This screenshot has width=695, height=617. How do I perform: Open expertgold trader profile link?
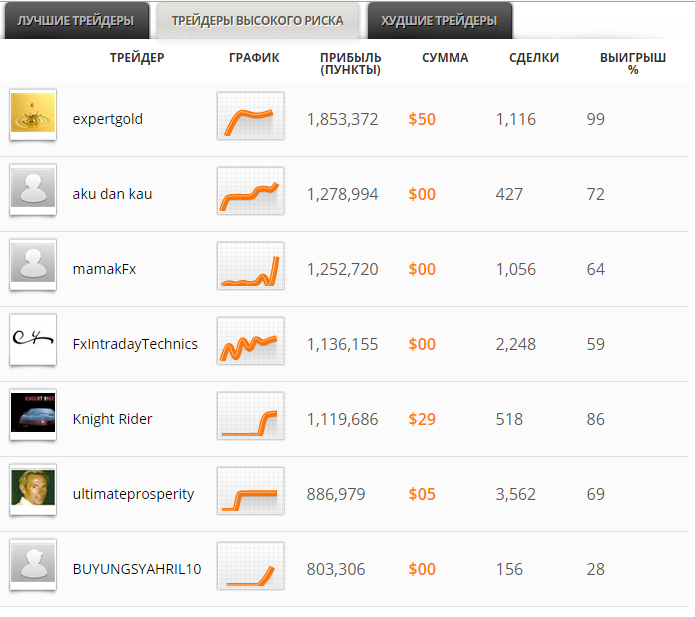pos(108,119)
